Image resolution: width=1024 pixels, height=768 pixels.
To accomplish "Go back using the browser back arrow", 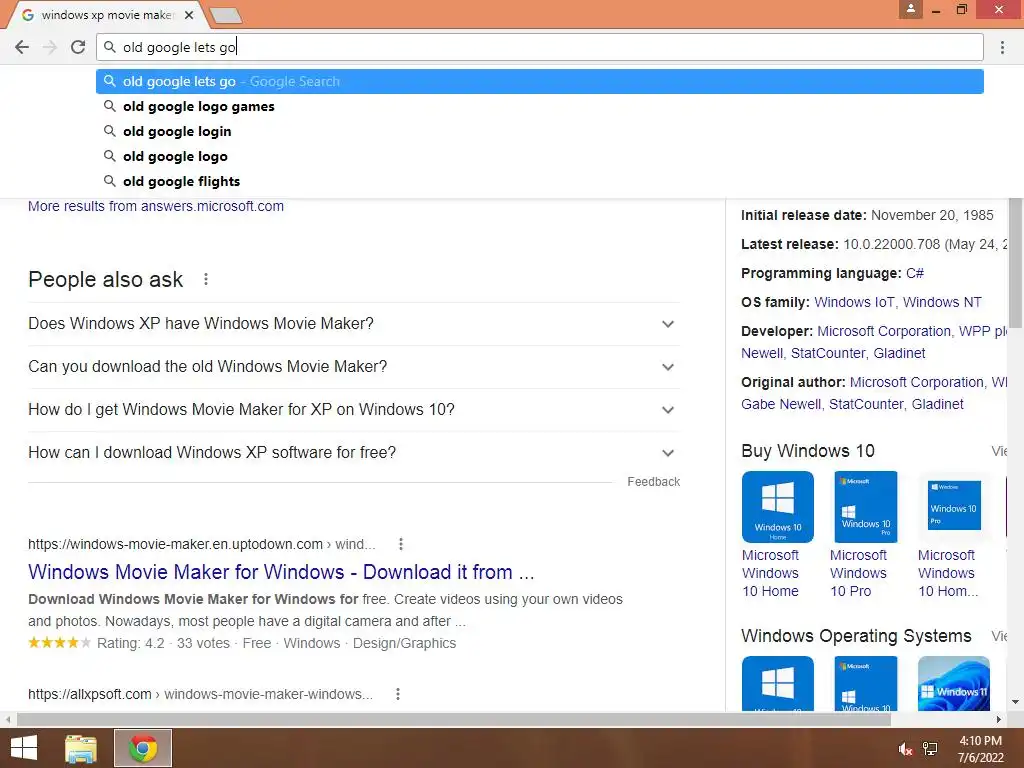I will (x=22, y=47).
